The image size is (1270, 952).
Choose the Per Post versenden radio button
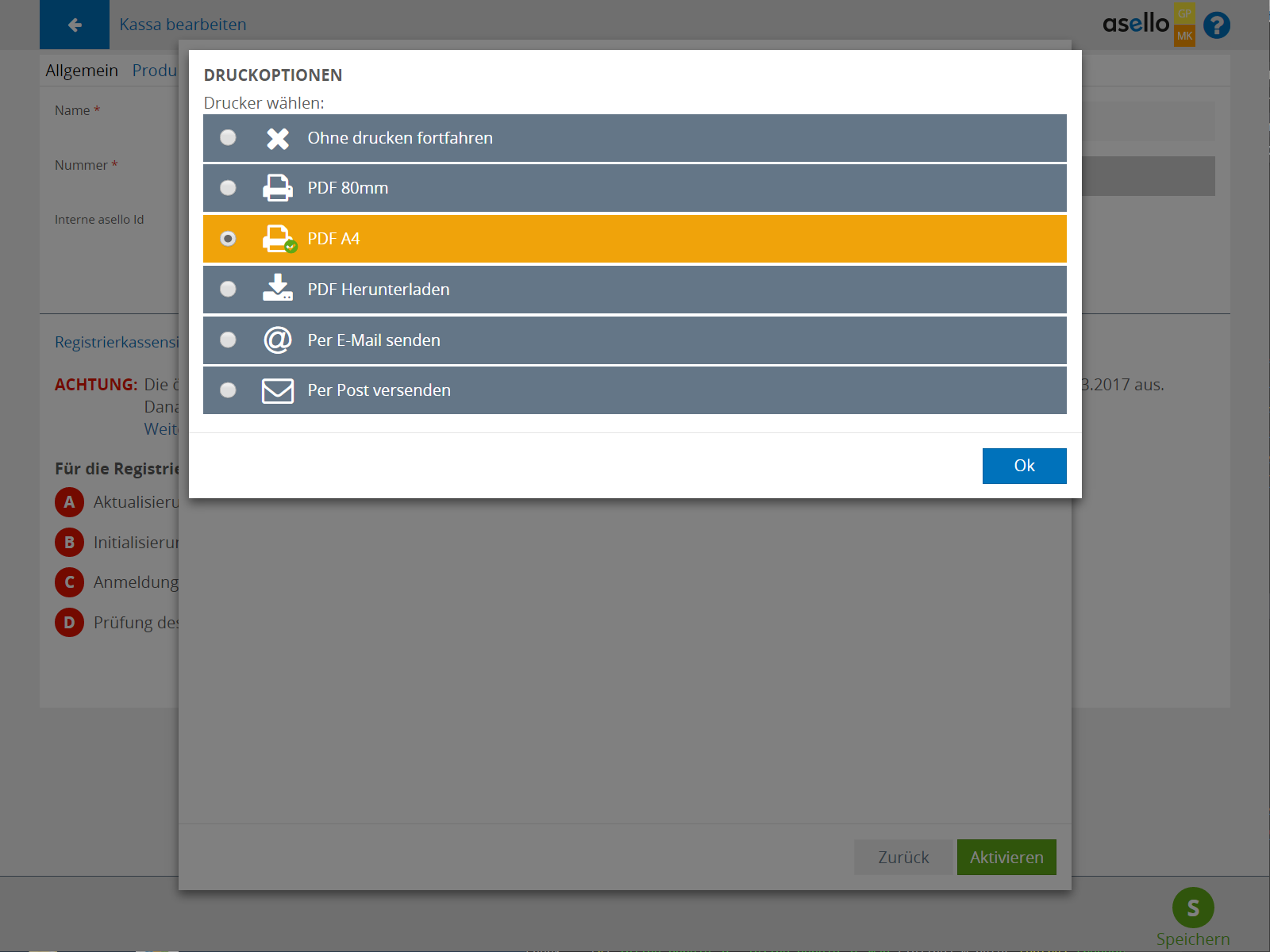click(x=228, y=390)
